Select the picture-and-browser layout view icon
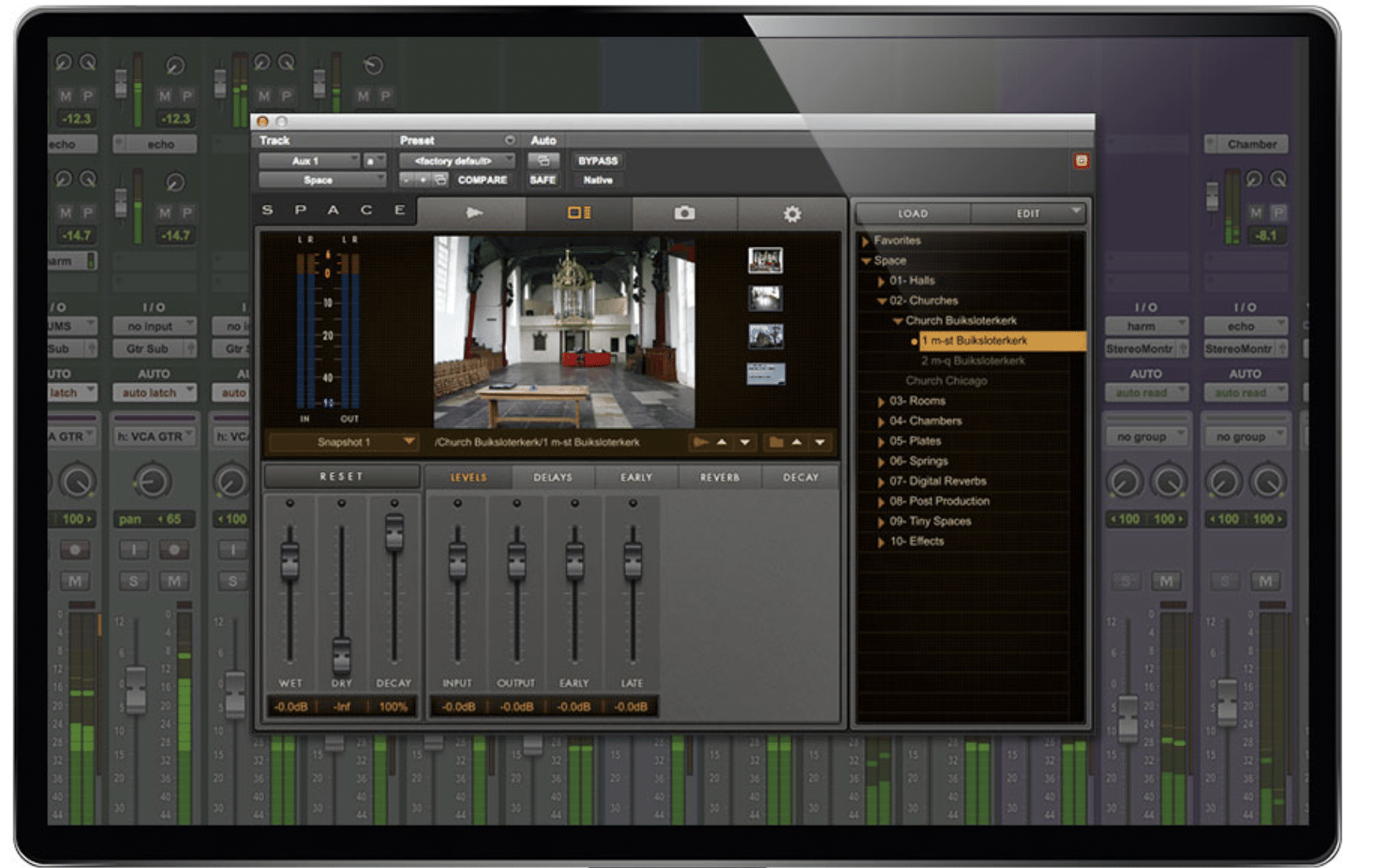This screenshot has width=1396, height=868. coord(579,213)
